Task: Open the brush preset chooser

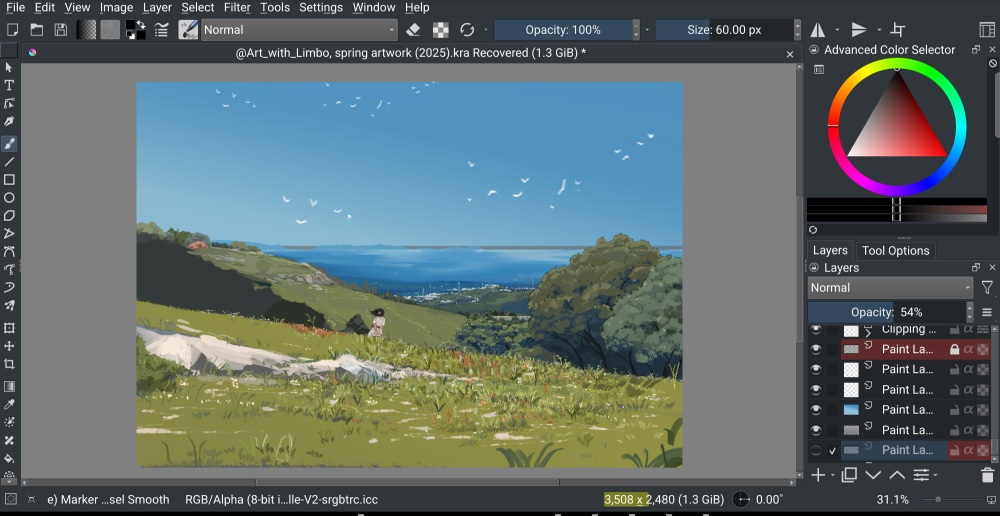Action: coord(188,29)
